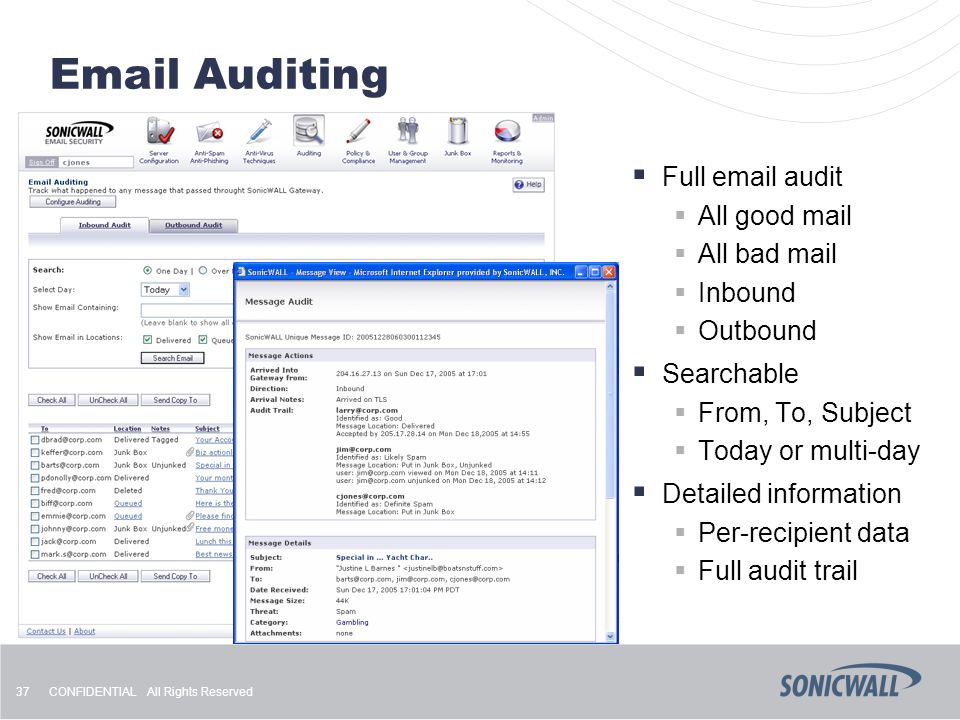
Task: Toggle the Delivered location checkbox
Action: (x=148, y=340)
